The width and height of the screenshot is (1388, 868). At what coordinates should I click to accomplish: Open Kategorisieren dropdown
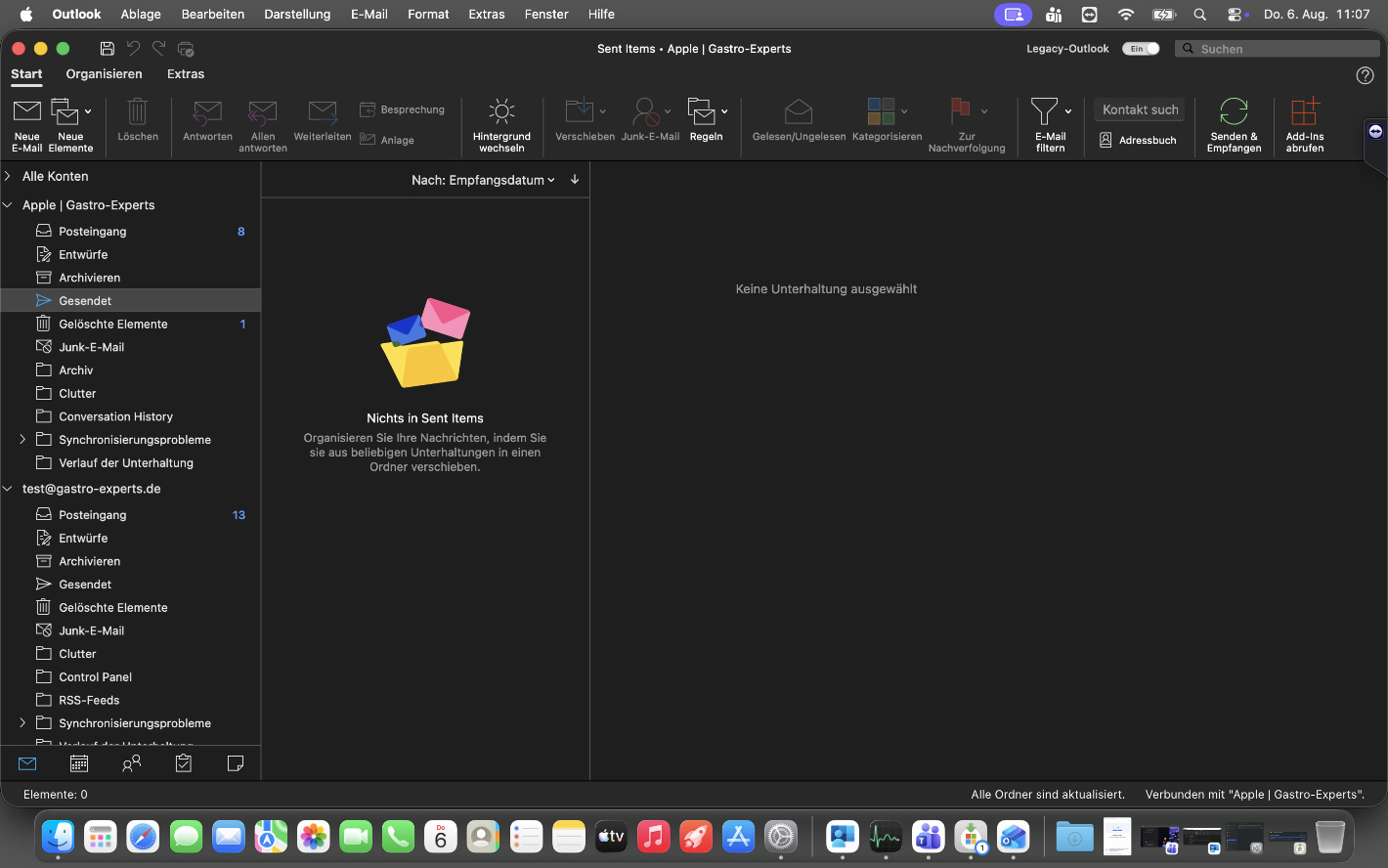pyautogui.click(x=904, y=111)
